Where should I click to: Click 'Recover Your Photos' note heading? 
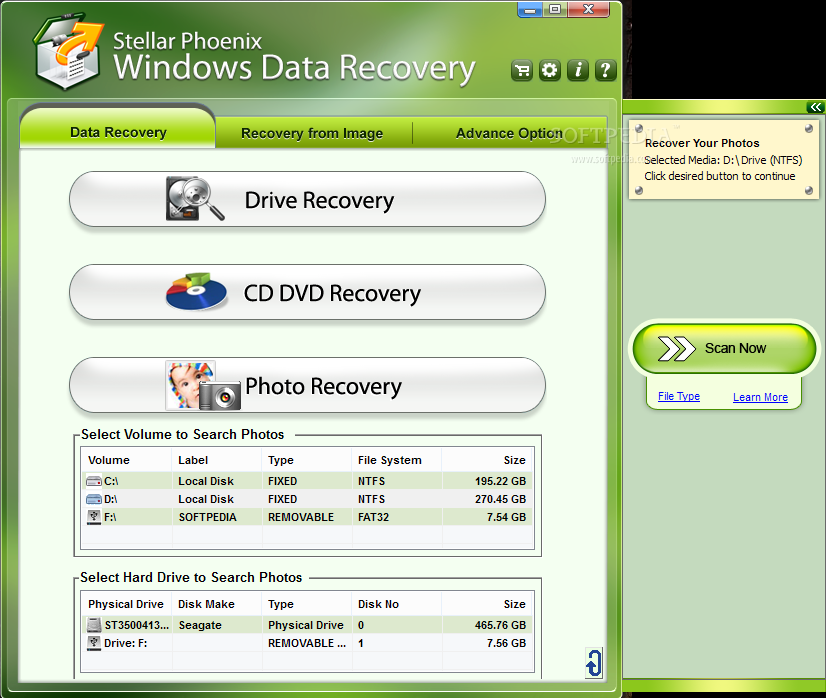coord(702,143)
